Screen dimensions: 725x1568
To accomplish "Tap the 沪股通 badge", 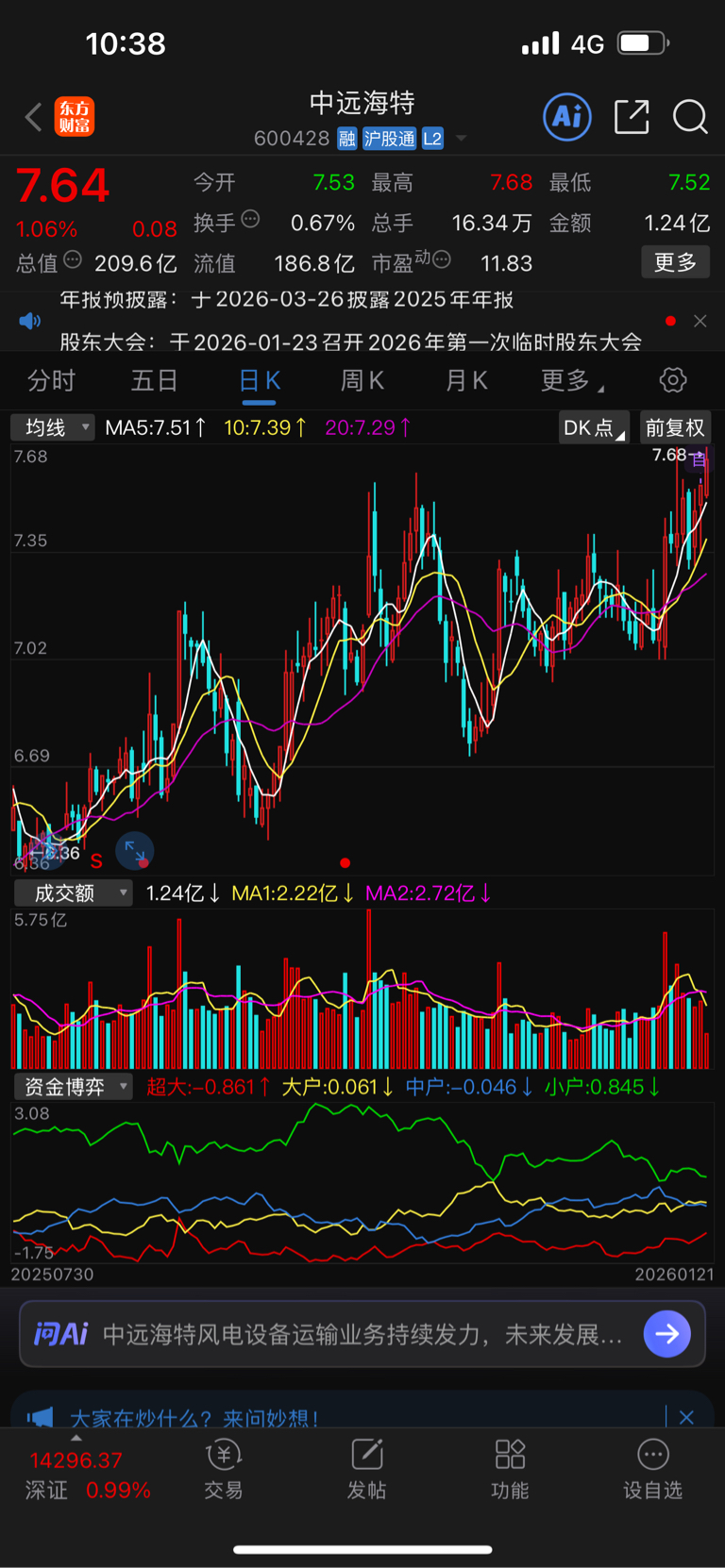I will click(x=389, y=139).
